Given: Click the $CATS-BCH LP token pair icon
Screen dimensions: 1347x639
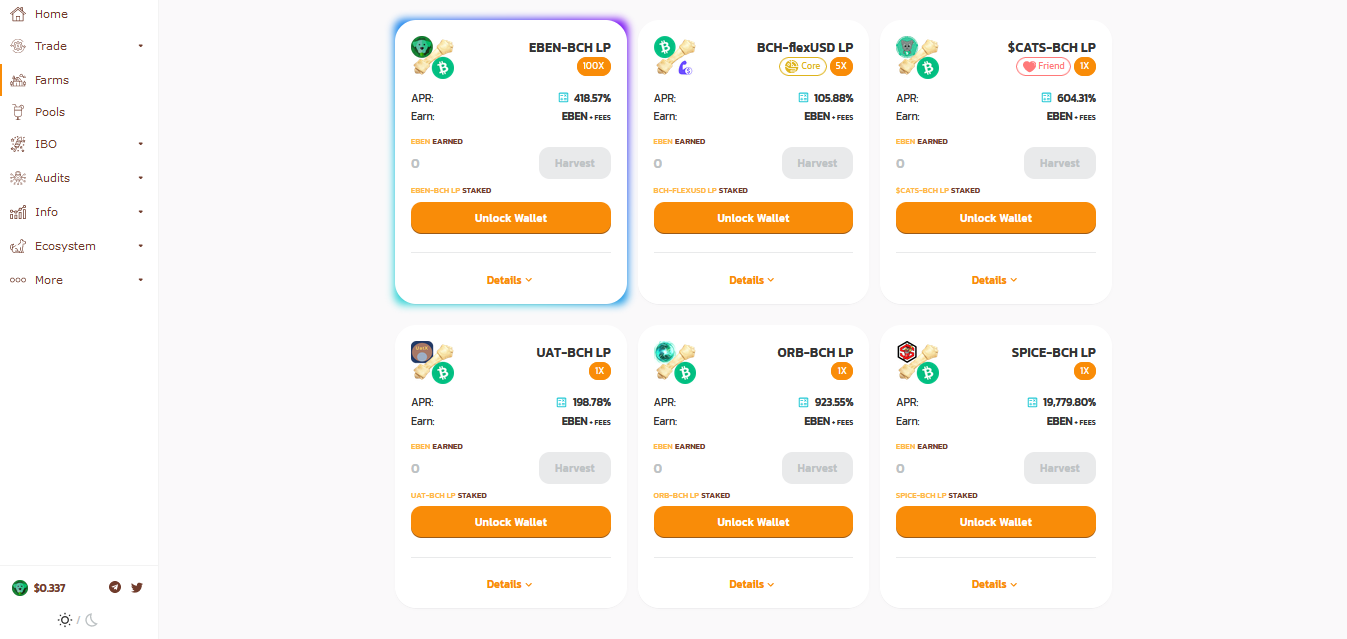Looking at the screenshot, I should 917,57.
